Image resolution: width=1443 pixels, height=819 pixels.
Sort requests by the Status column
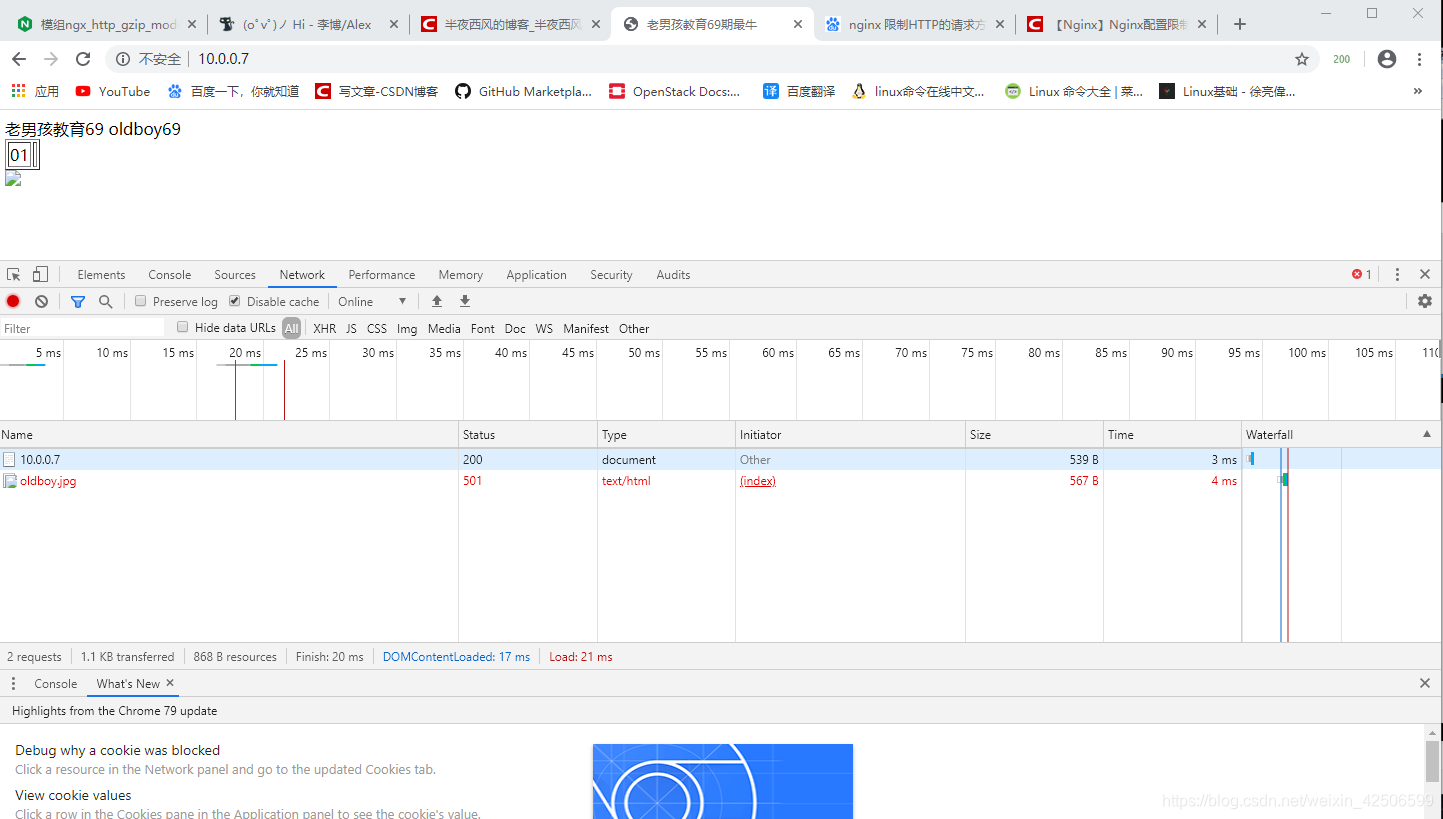pyautogui.click(x=528, y=434)
